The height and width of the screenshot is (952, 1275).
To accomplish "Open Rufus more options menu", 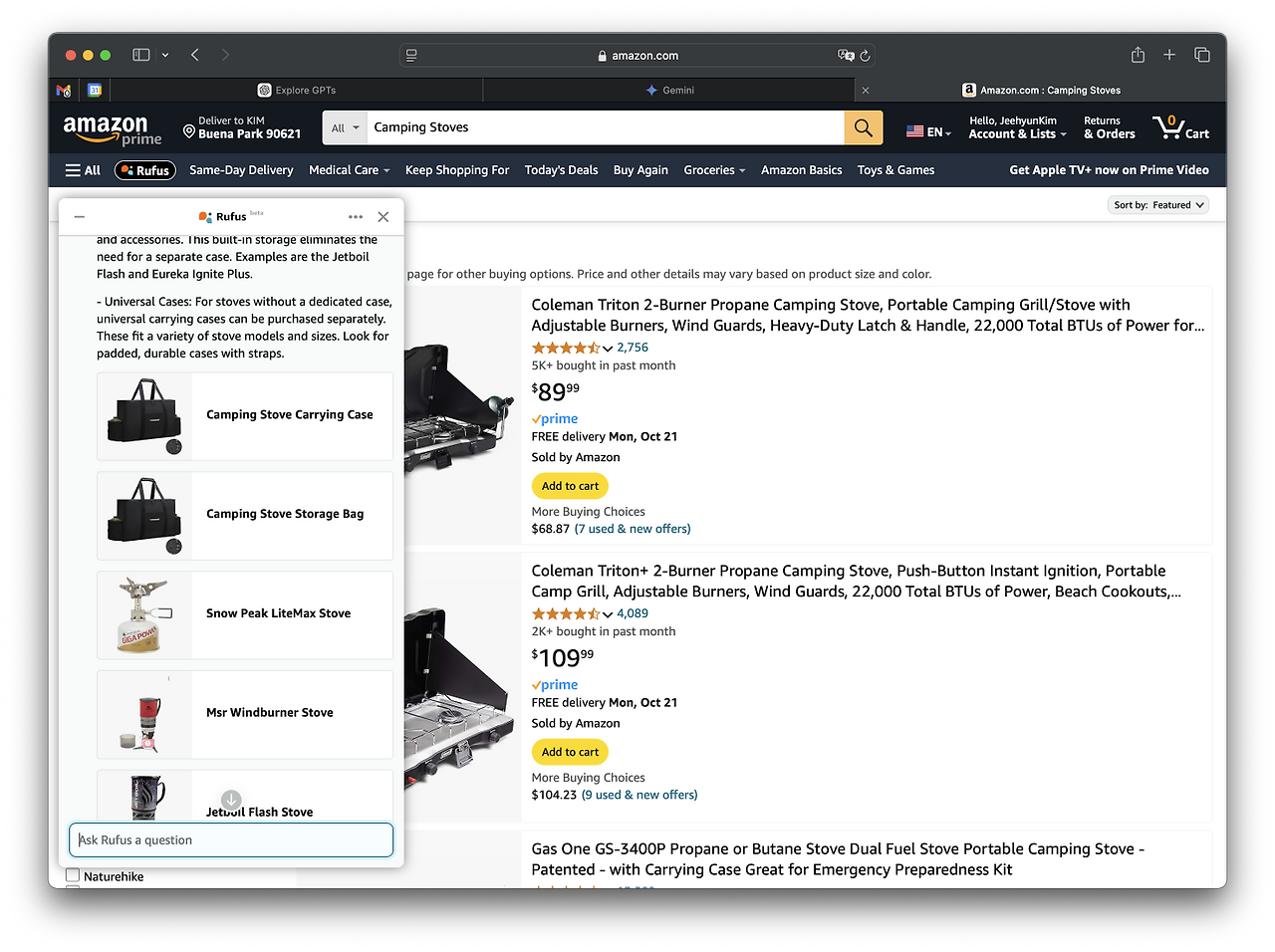I will click(x=356, y=216).
